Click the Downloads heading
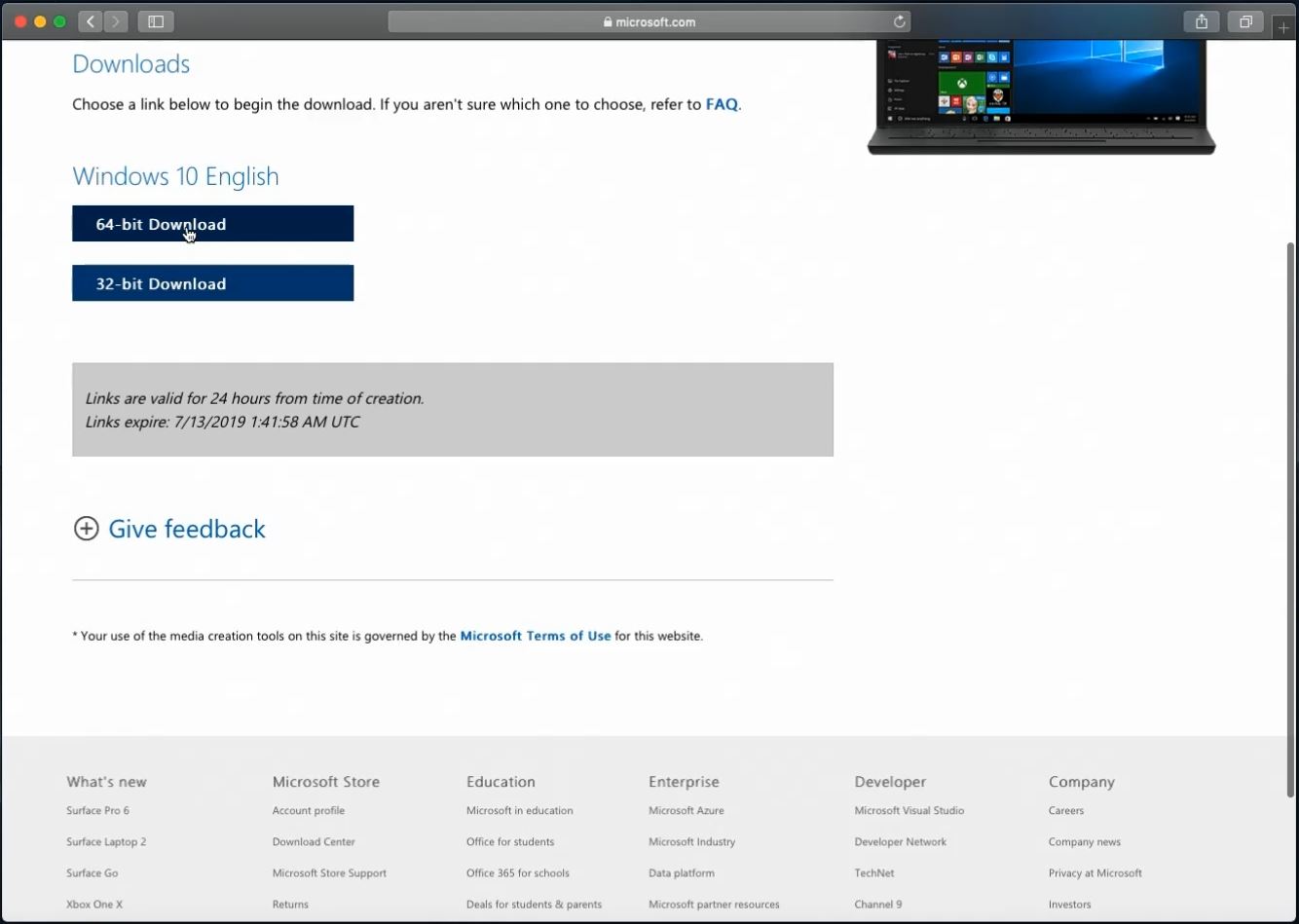1299x924 pixels. pos(131,64)
